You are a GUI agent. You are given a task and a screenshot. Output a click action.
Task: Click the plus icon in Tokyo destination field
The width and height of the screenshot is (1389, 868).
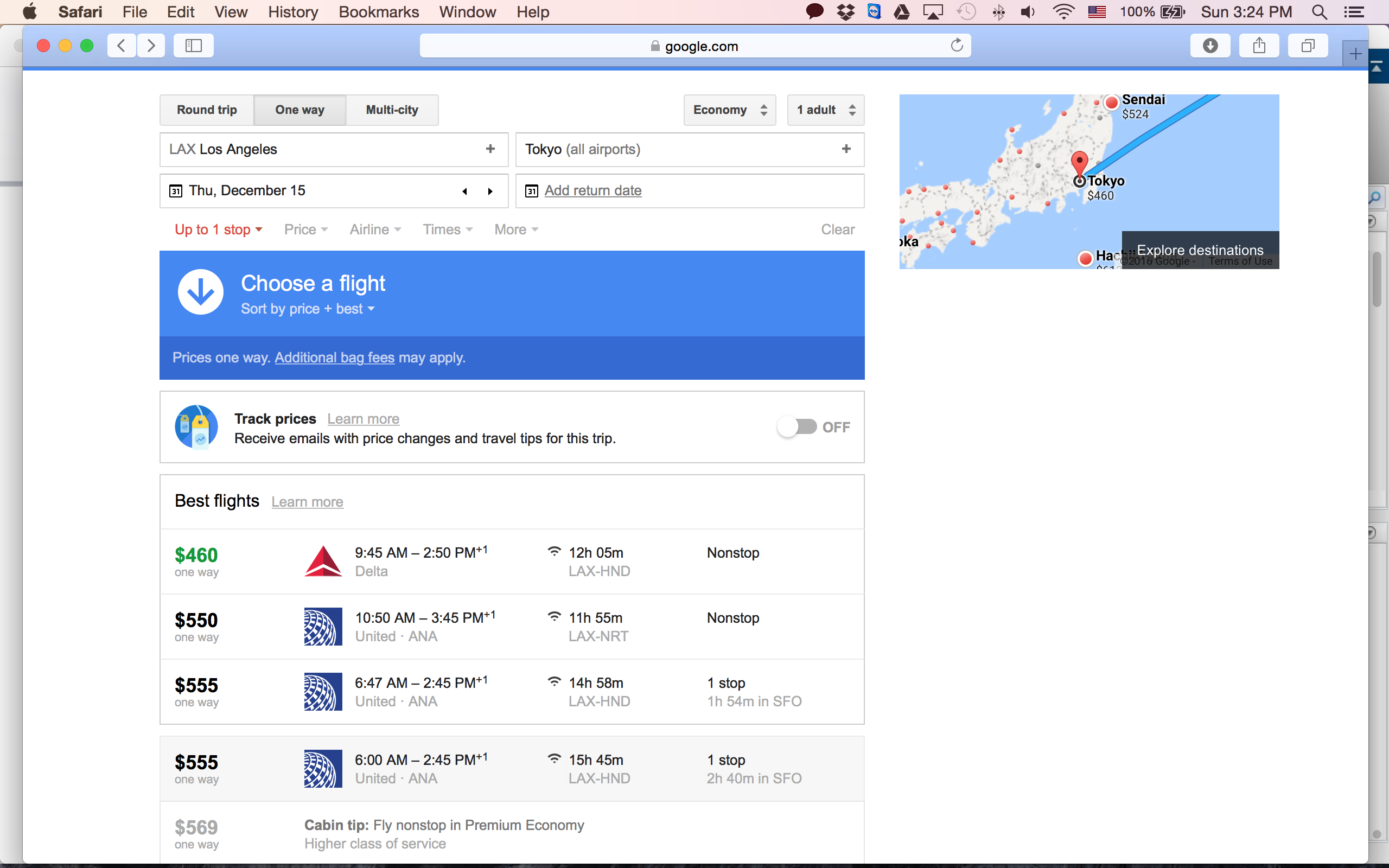pos(846,149)
